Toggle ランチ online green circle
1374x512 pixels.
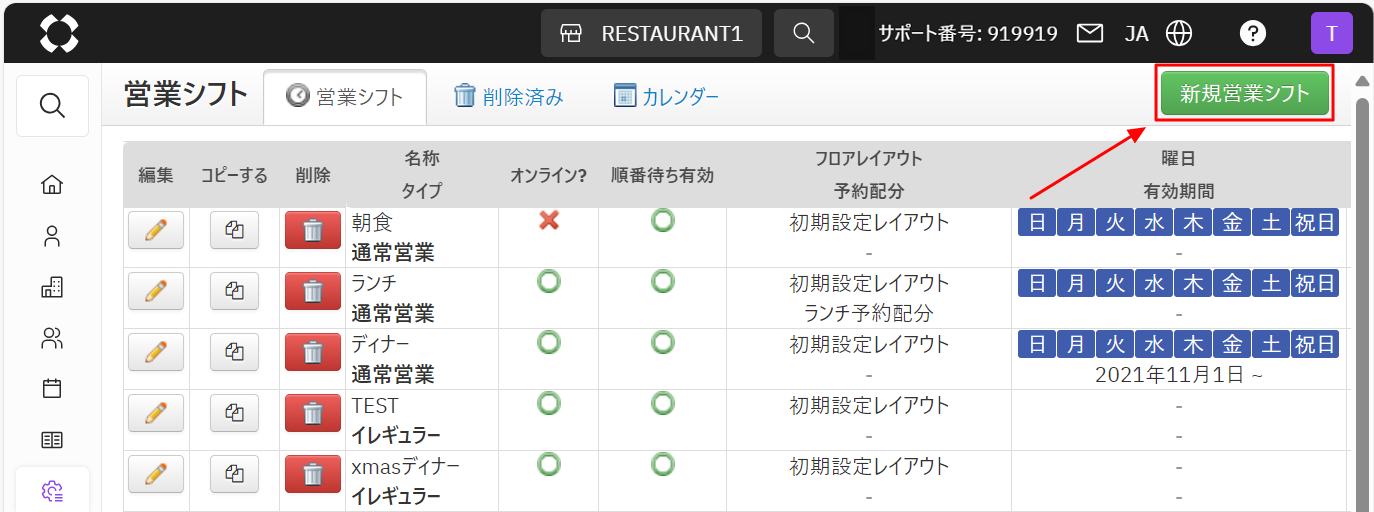548,282
